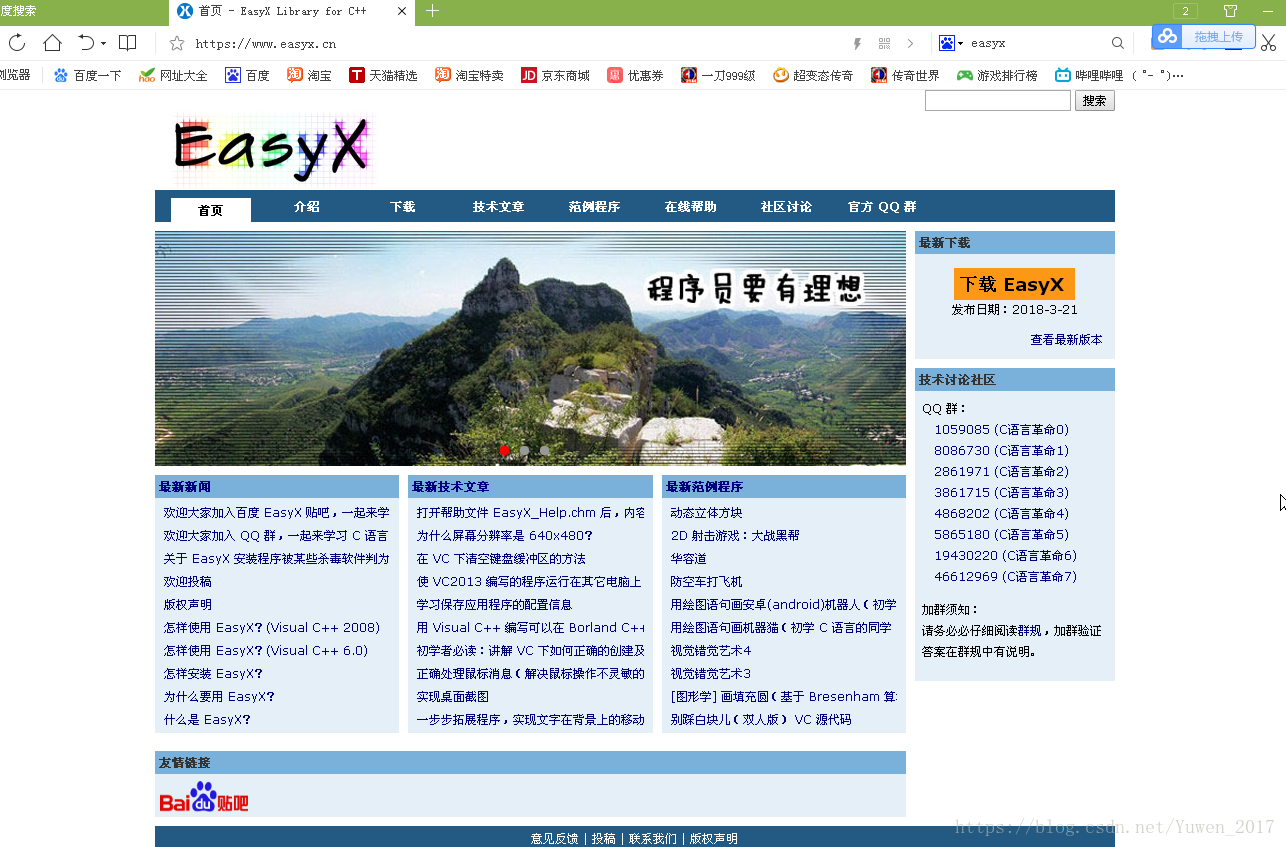Open the 淘宝特卖 bookmark
The image size is (1286, 847).
469,75
